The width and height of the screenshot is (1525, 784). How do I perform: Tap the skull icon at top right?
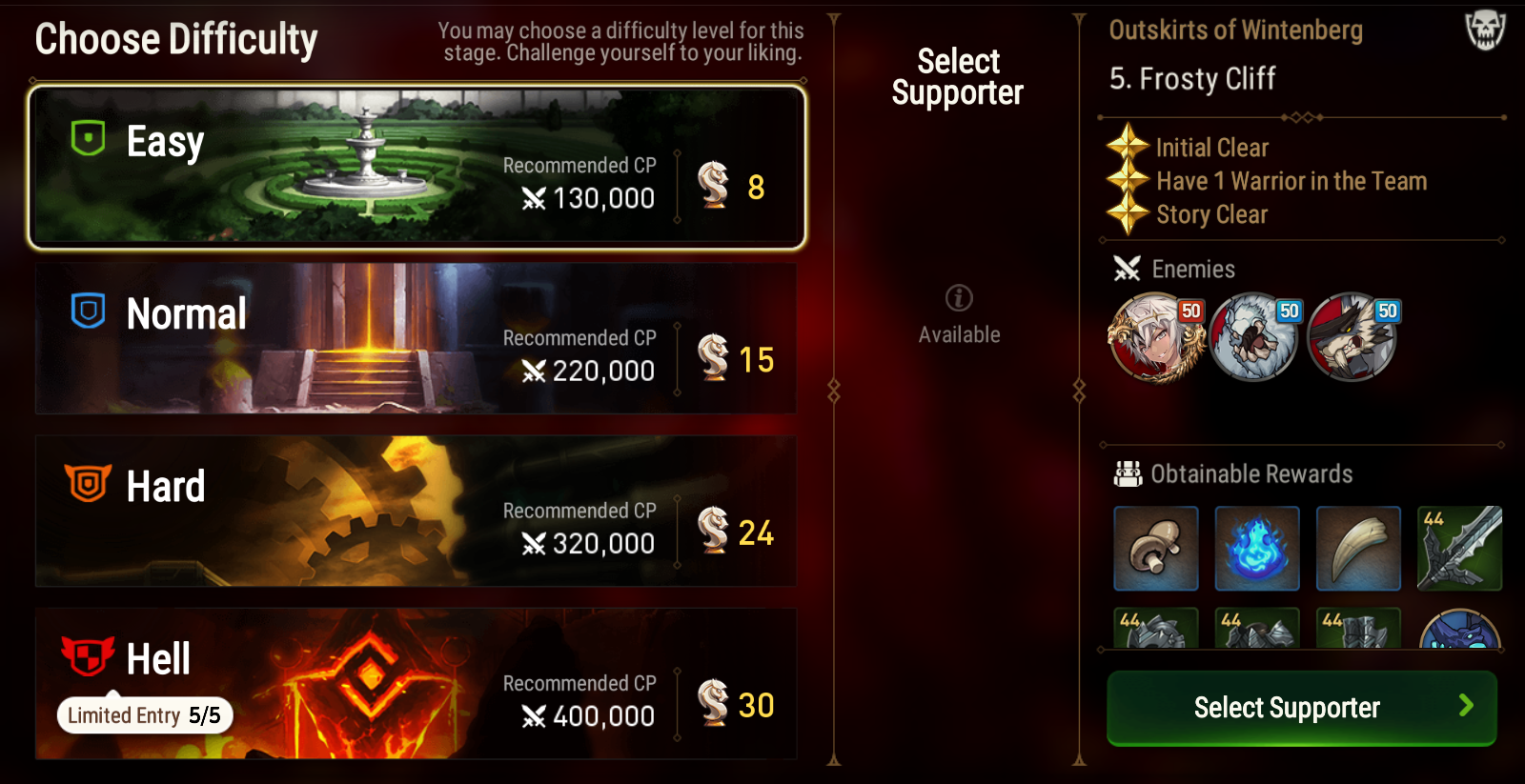(1485, 30)
